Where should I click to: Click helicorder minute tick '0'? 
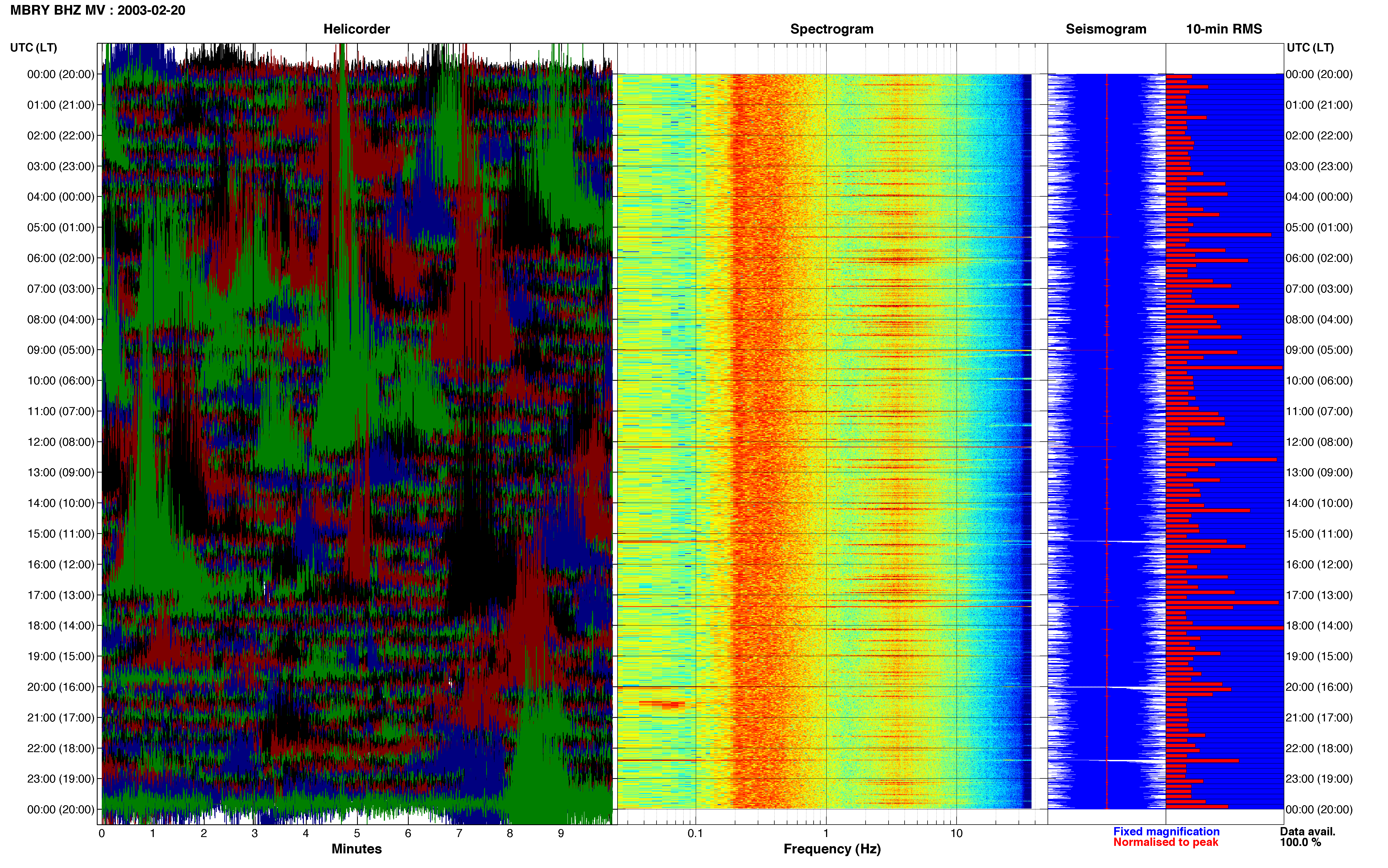click(101, 833)
